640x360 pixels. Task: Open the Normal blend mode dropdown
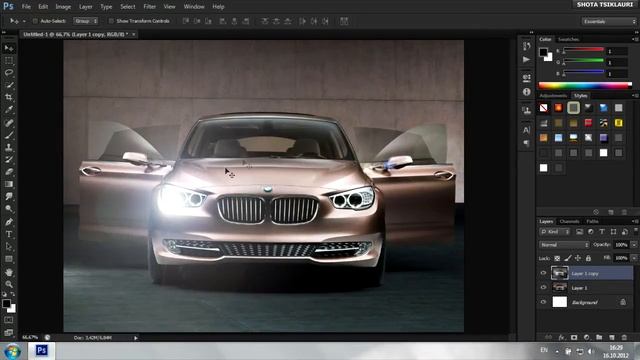click(x=564, y=245)
